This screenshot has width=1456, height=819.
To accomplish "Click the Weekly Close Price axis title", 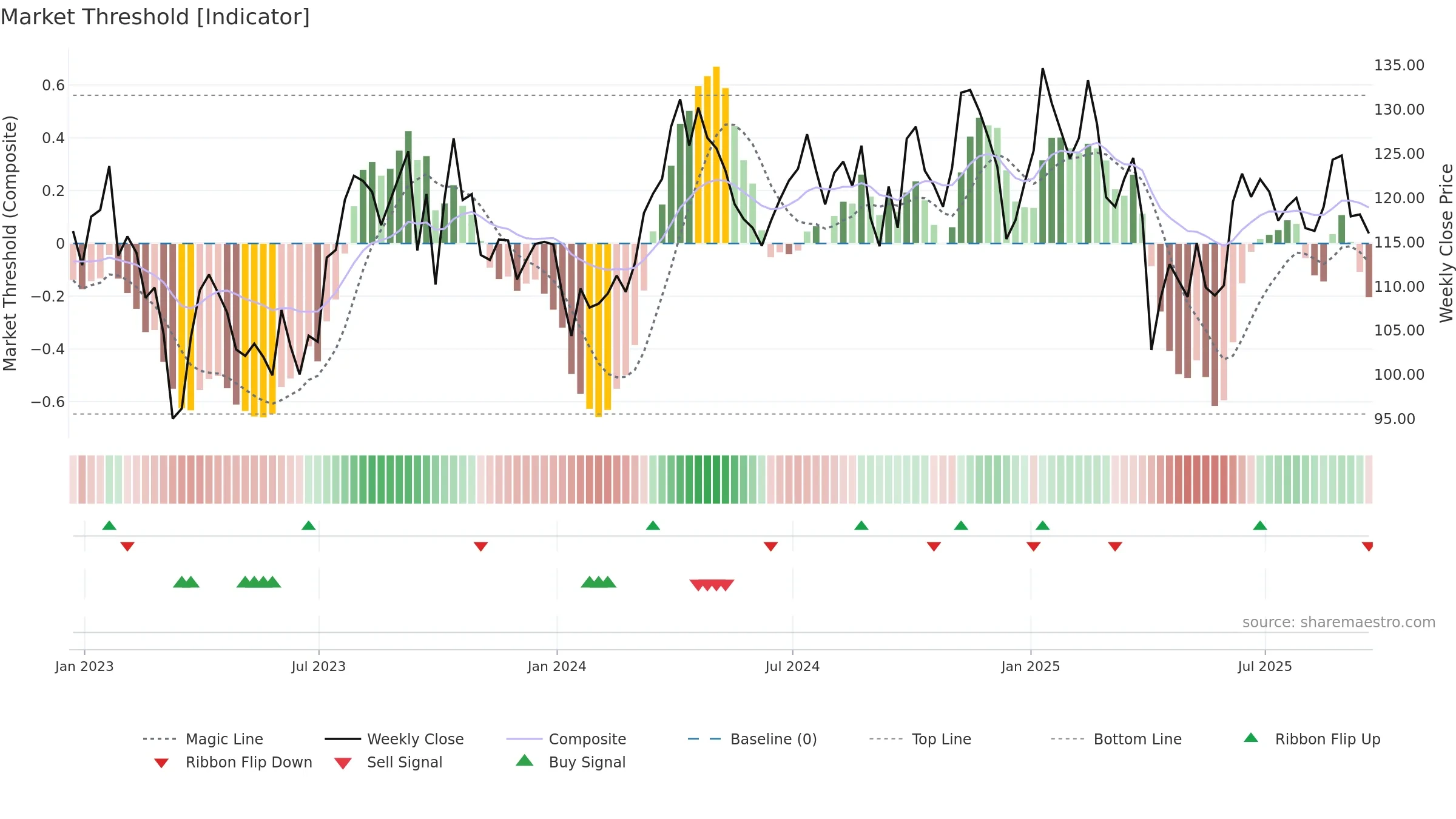I will pos(1446,243).
